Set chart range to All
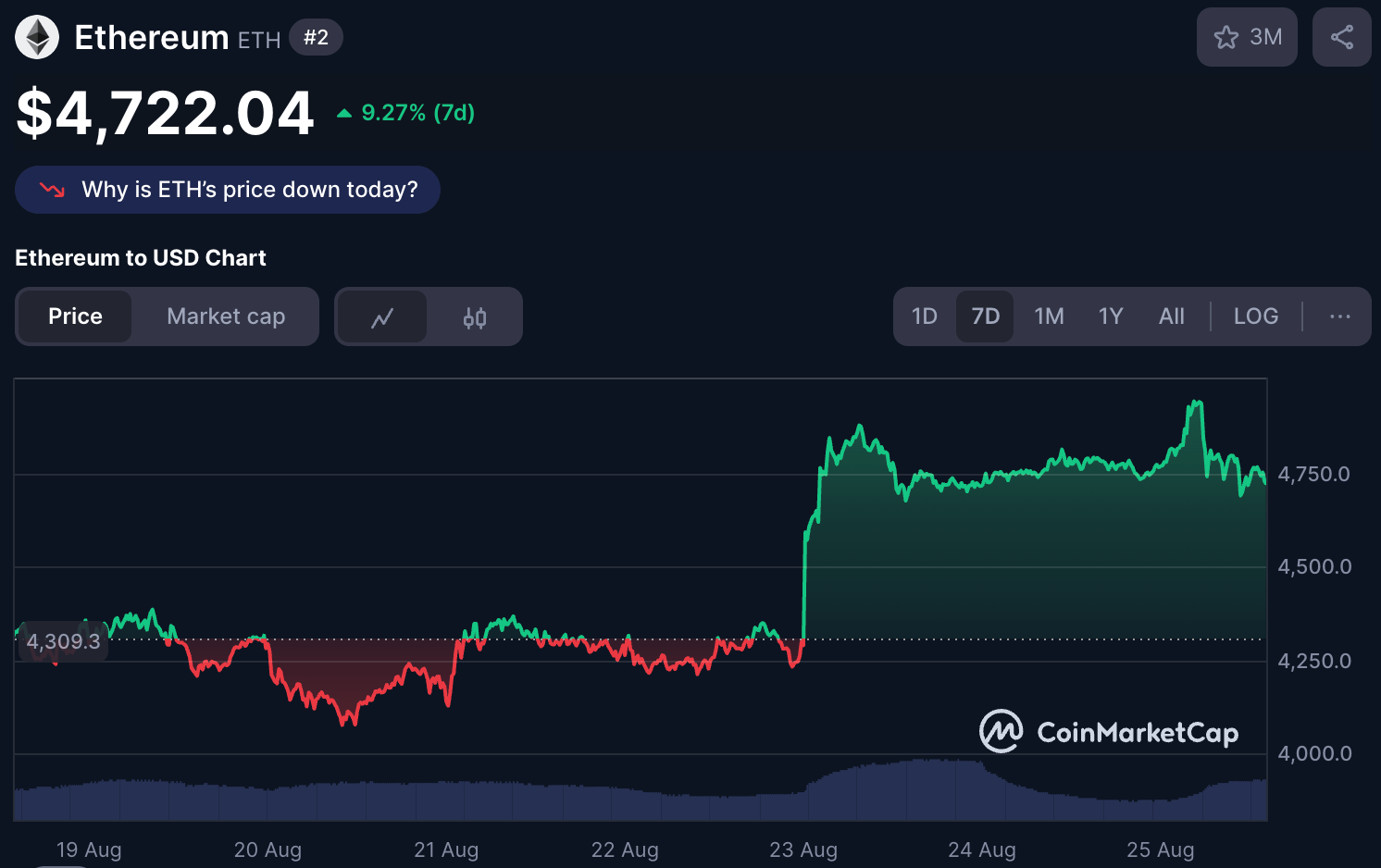 (x=1172, y=316)
